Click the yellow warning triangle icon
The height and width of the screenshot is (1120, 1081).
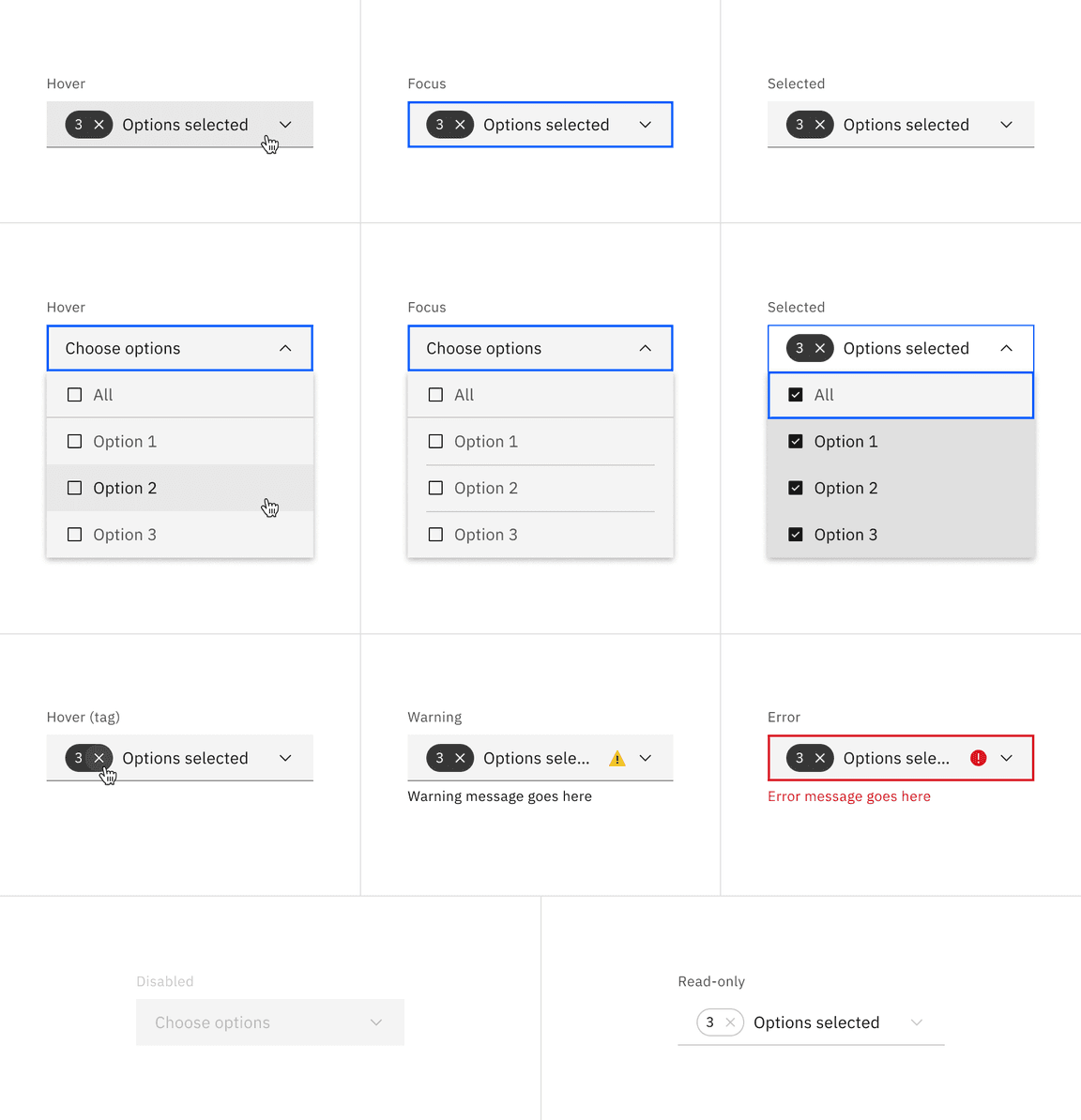pos(617,758)
